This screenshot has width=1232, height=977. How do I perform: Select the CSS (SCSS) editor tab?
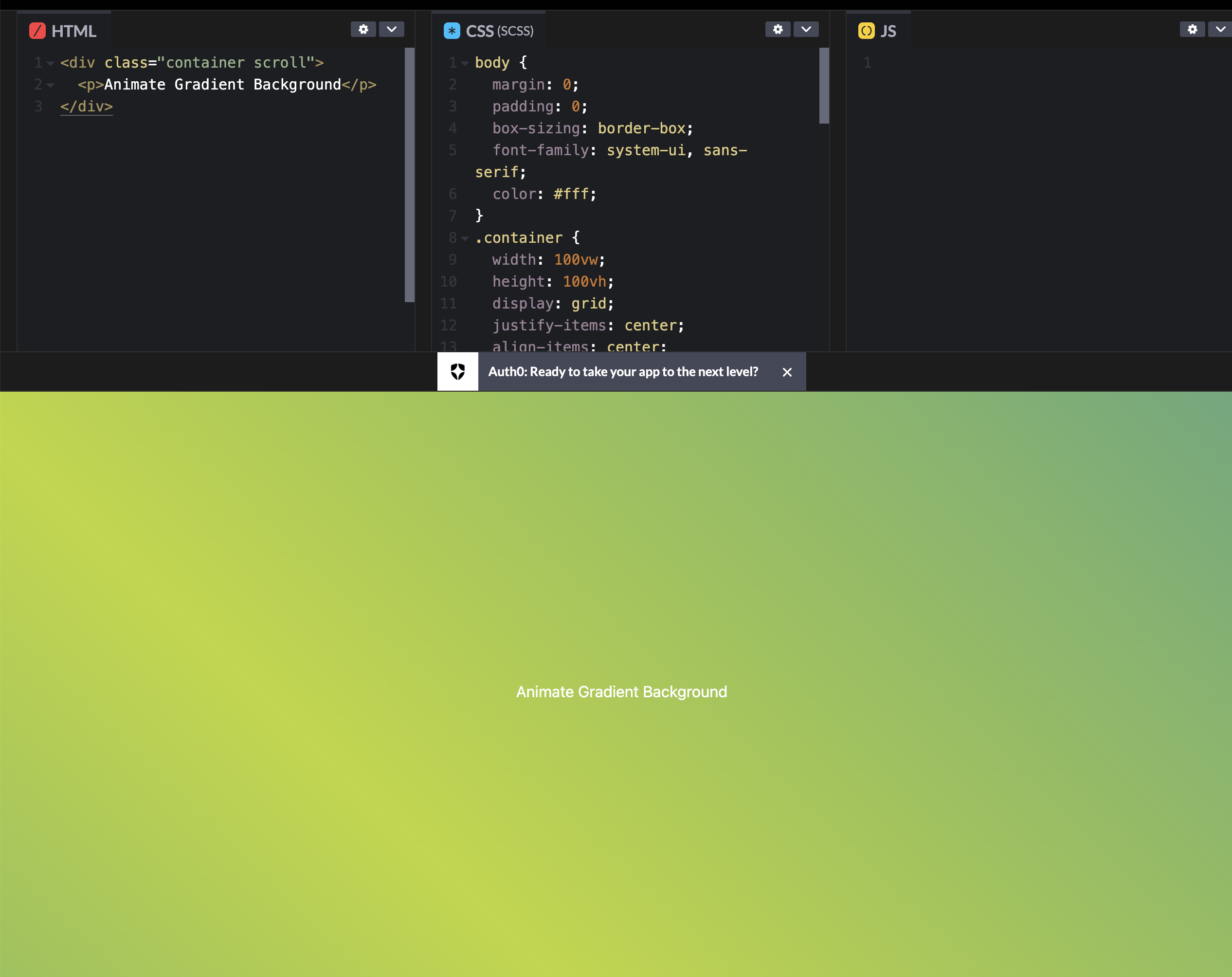(499, 31)
